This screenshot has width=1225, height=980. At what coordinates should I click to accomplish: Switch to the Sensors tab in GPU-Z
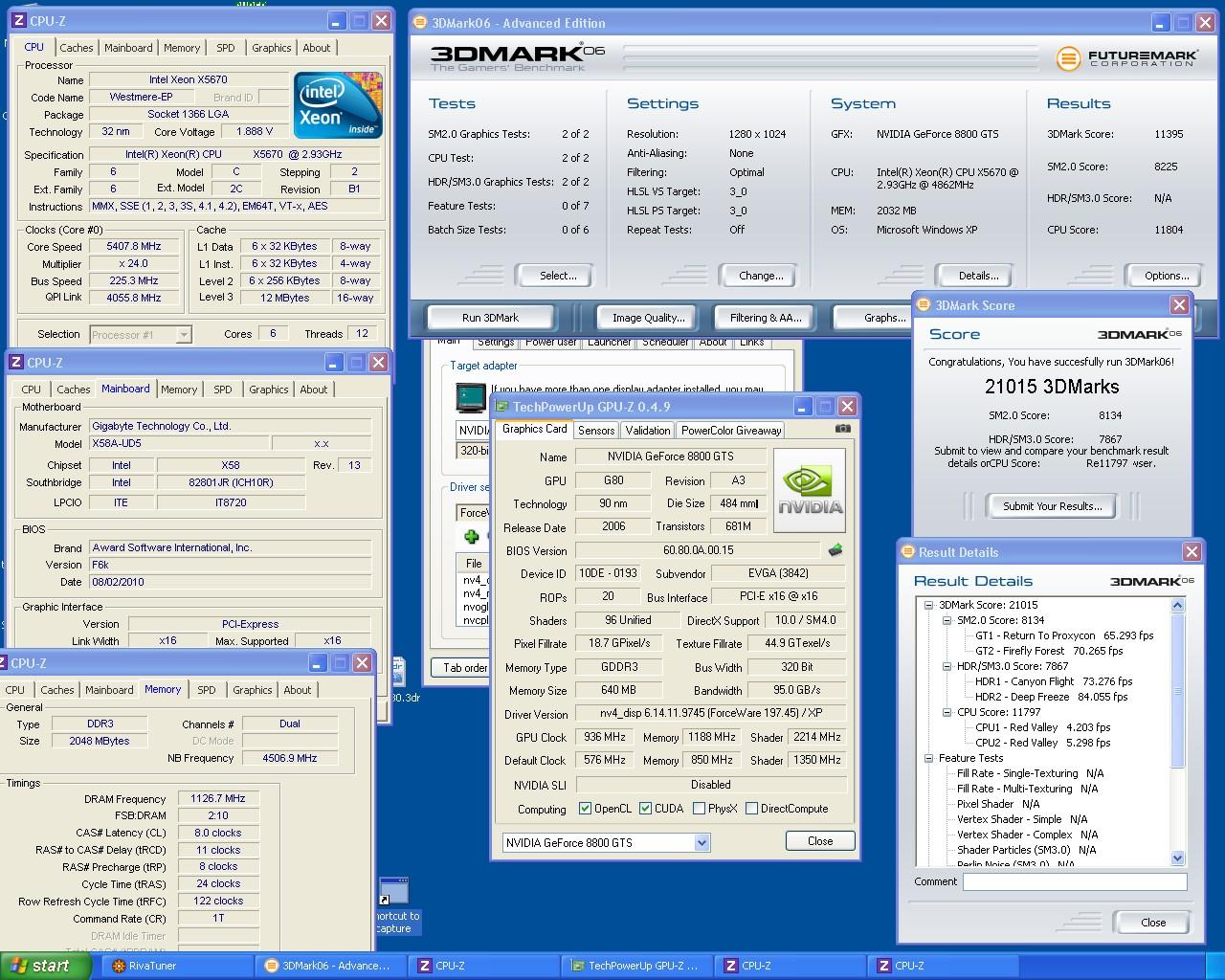[x=596, y=431]
